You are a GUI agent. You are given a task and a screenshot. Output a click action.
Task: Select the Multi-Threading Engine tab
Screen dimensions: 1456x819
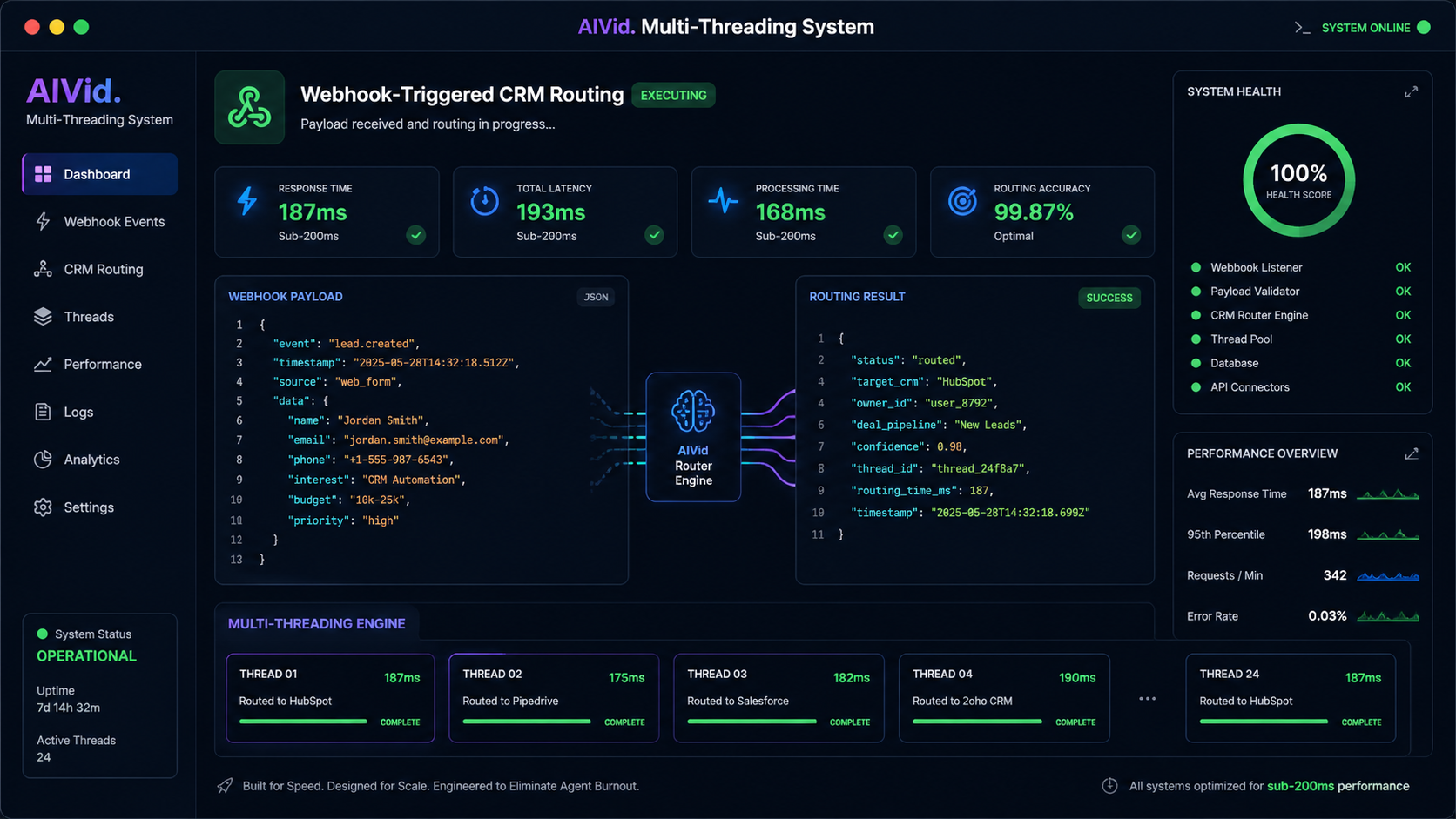click(316, 624)
